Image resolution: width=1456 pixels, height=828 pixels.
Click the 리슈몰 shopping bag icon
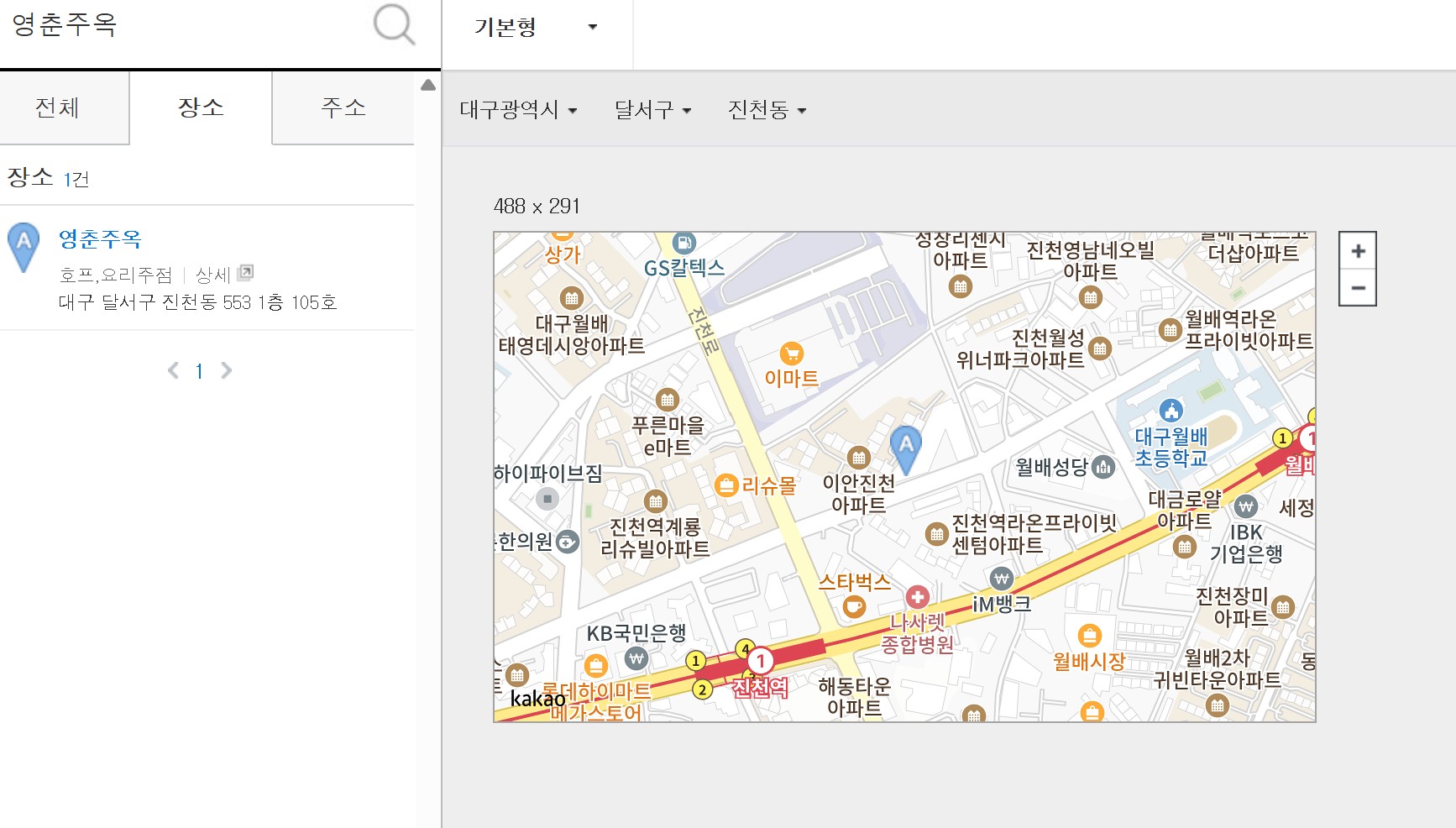726,485
